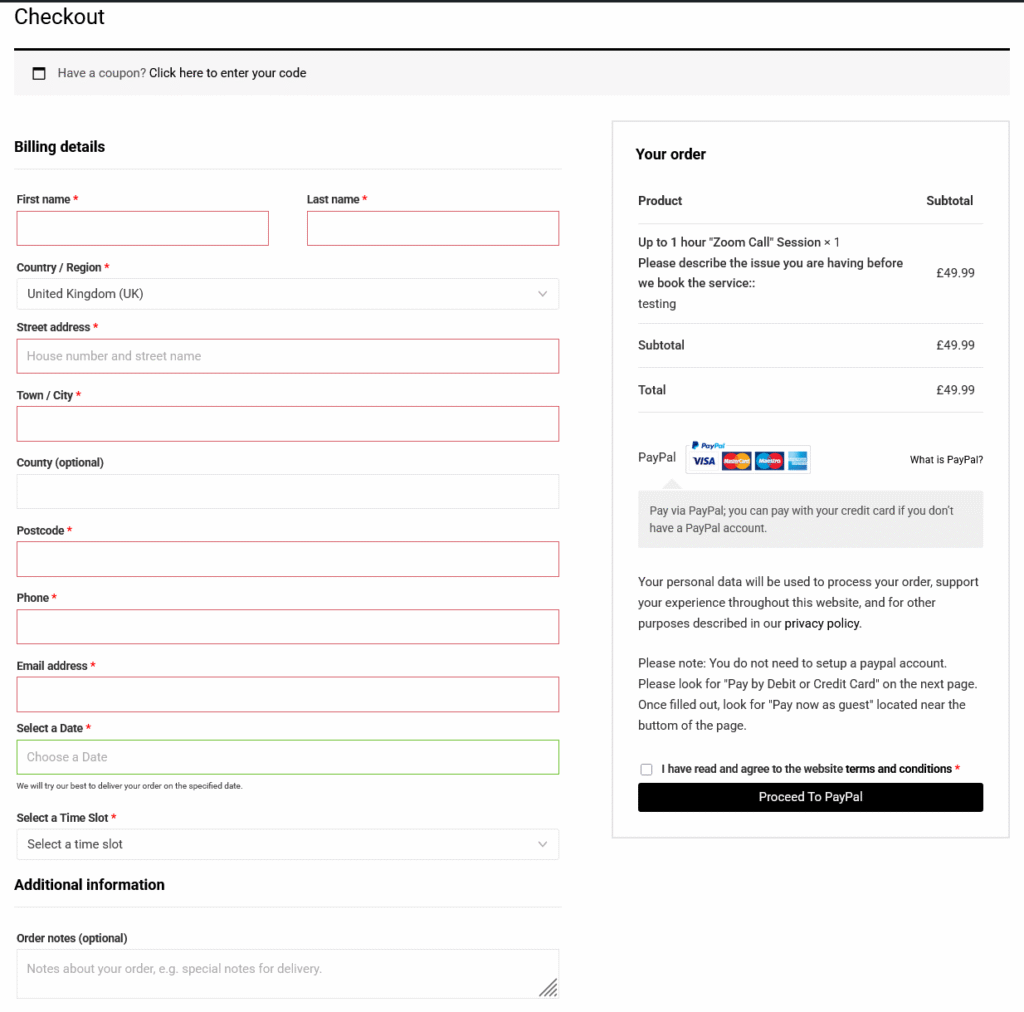Click the PayPal card logos image
Image resolution: width=1024 pixels, height=1012 pixels.
[x=748, y=458]
